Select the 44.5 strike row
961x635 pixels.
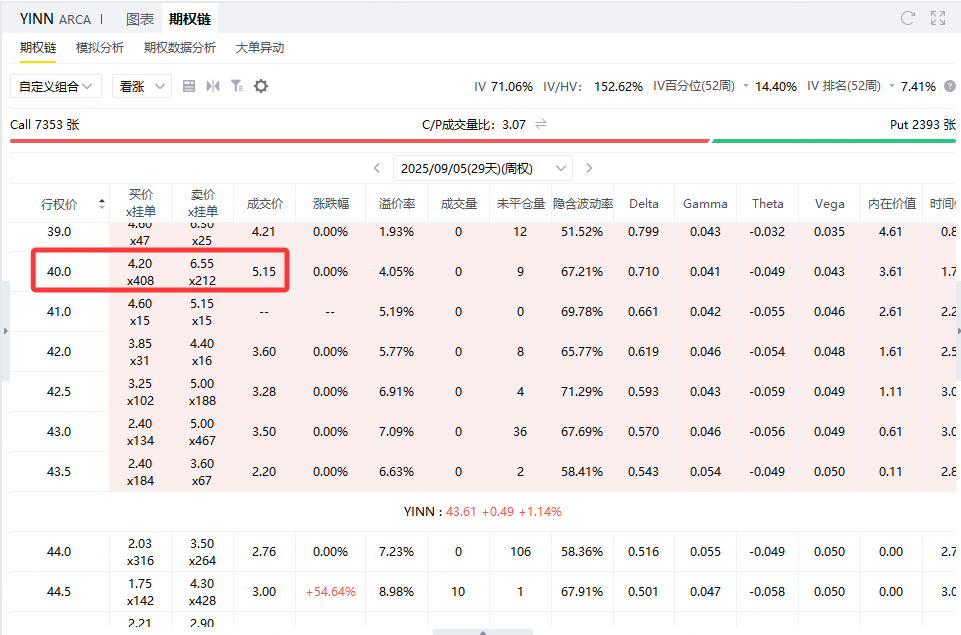click(x=482, y=591)
